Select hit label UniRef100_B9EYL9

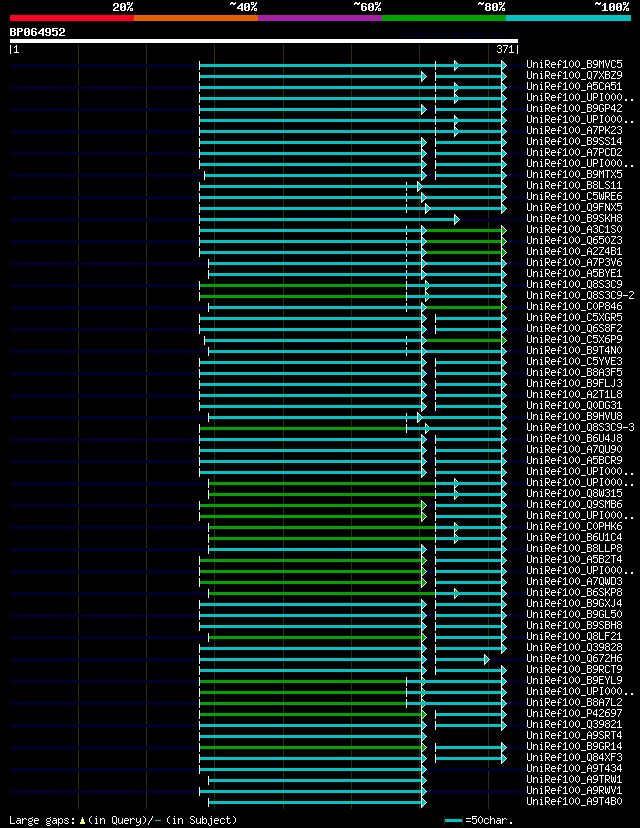[575, 681]
